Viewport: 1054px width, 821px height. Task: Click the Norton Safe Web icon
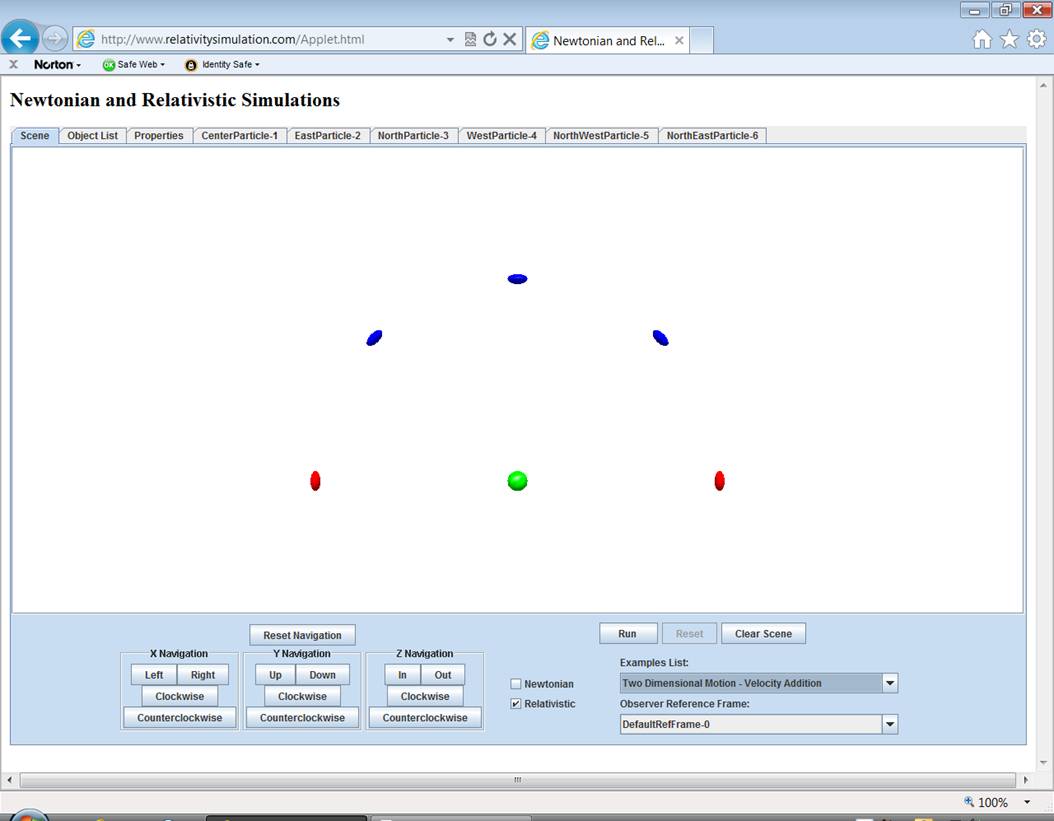pos(109,65)
